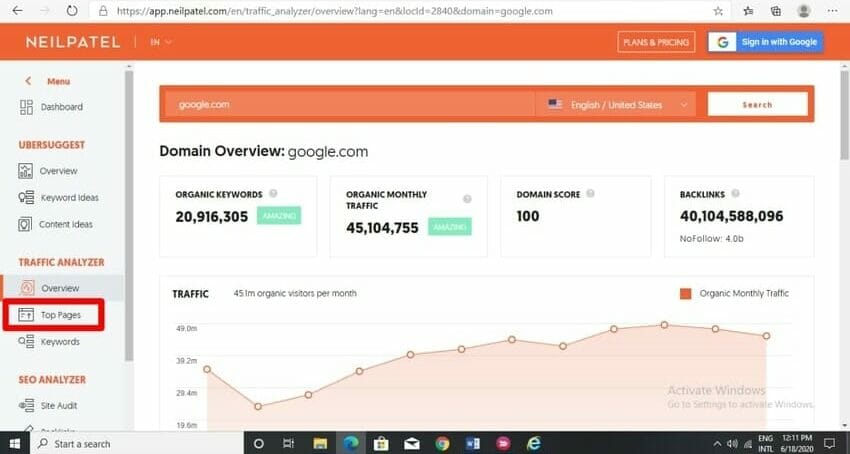The image size is (850, 454).
Task: Reload the page with the refresh icon
Action: click(x=72, y=11)
